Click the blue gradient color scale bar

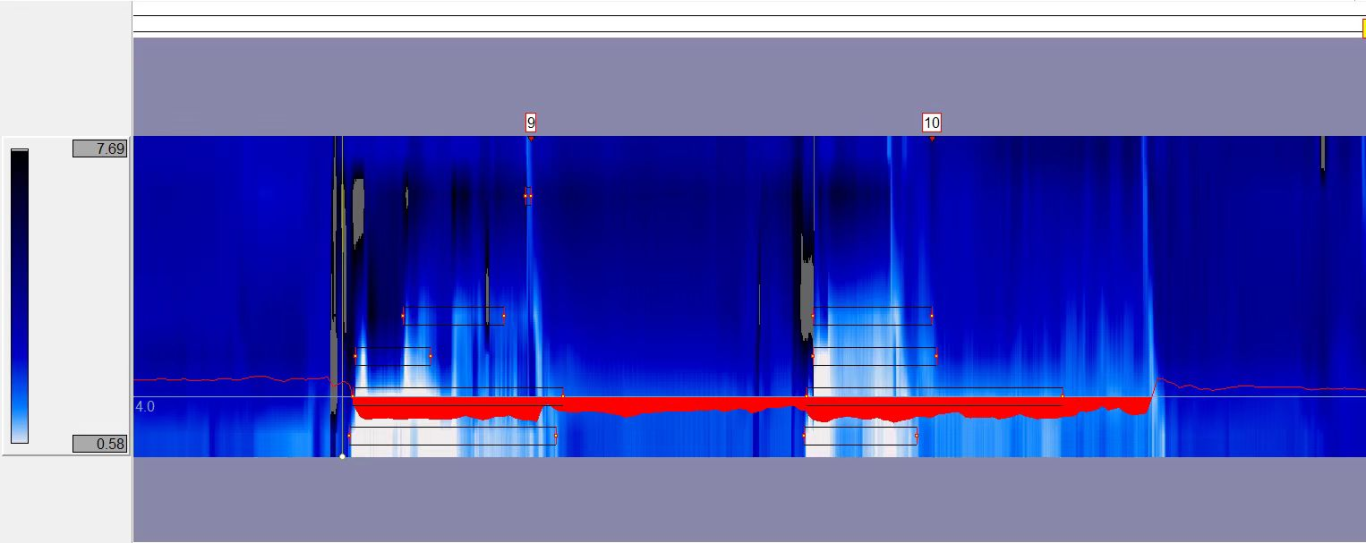[20, 296]
